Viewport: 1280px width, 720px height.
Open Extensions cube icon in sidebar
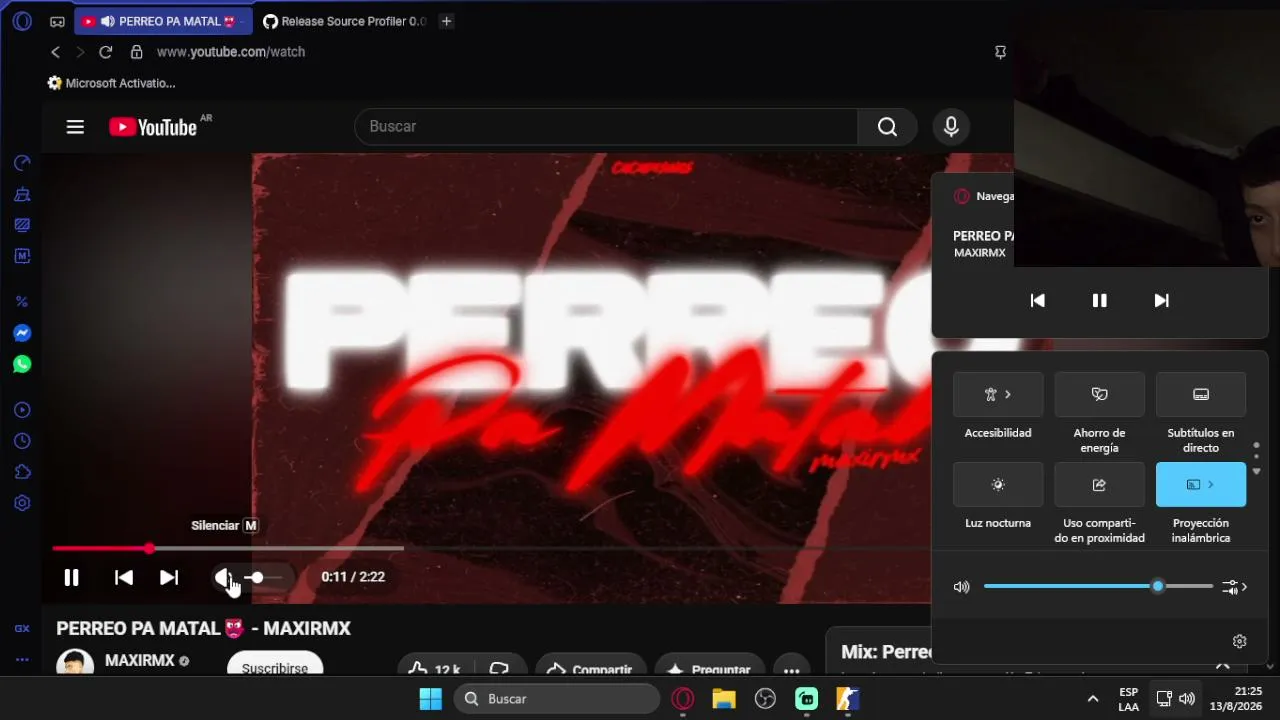[22, 472]
